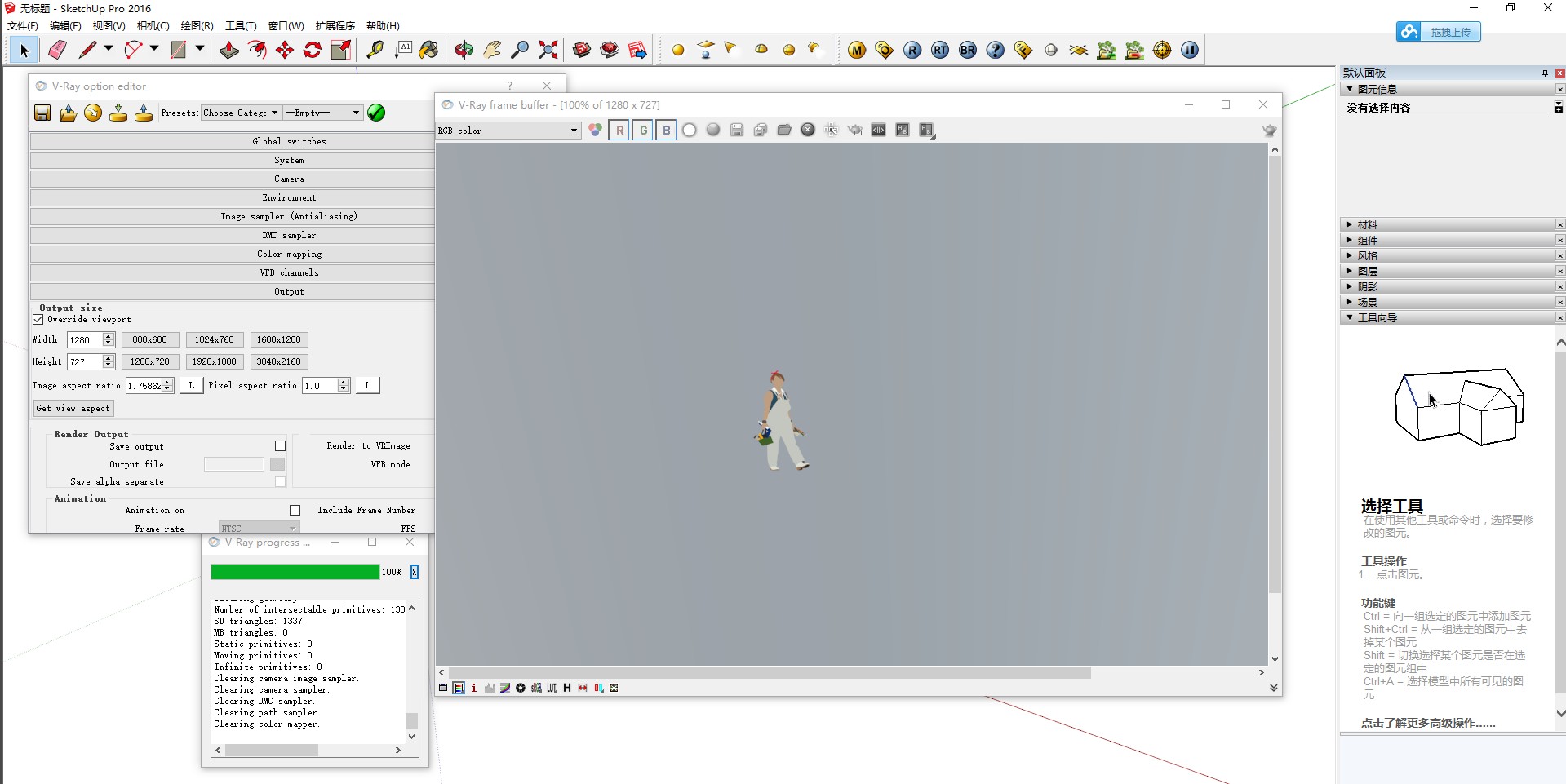Increase Height stepper value
The width and height of the screenshot is (1566, 784).
point(109,357)
